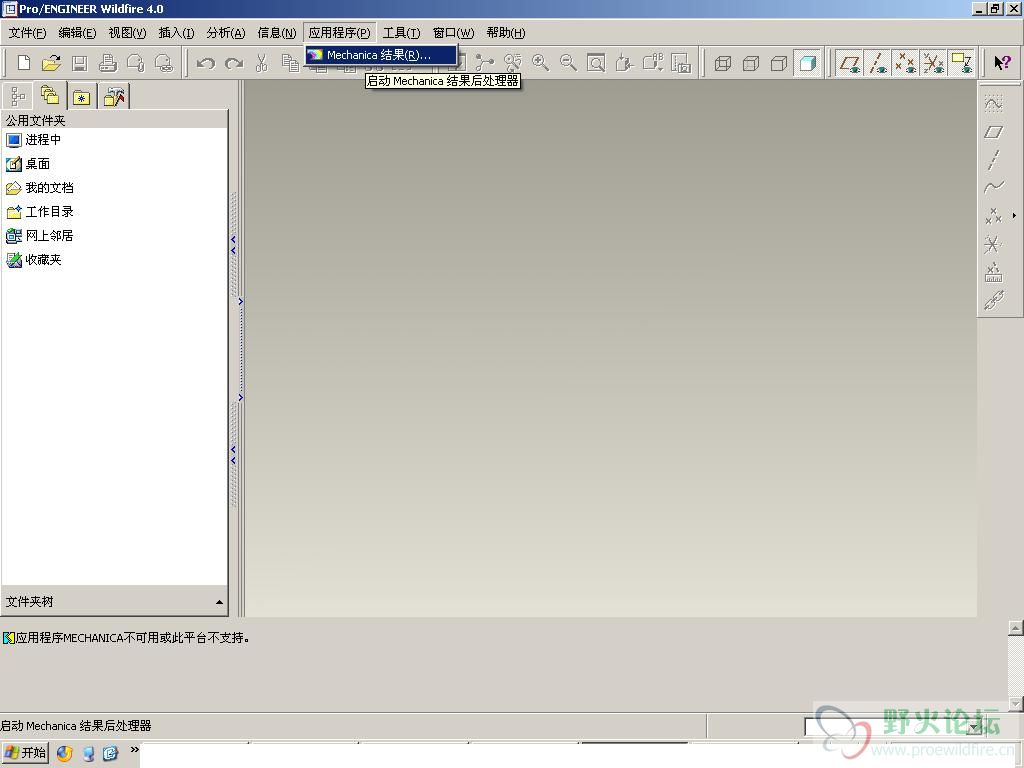Toggle datum planes display

[850, 63]
